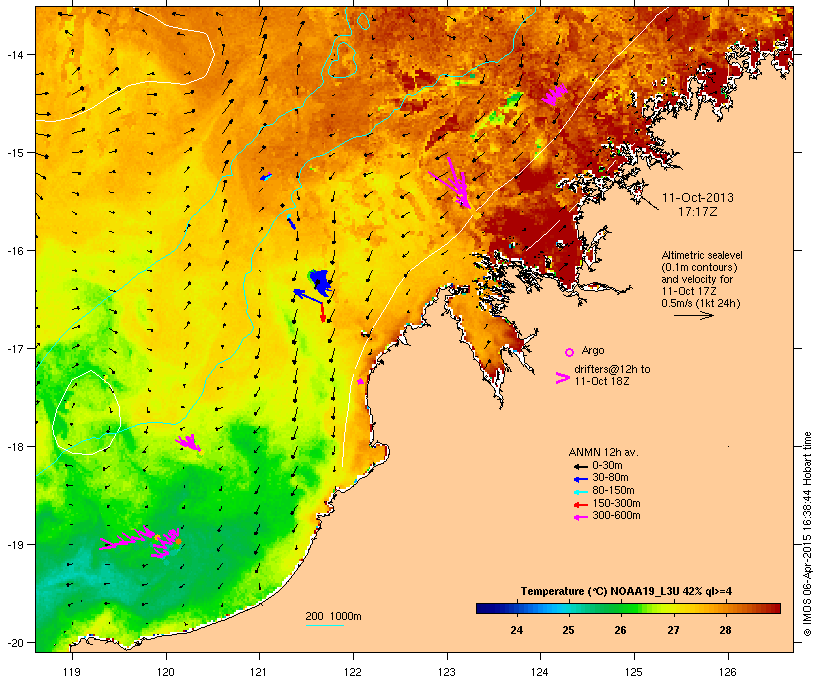820x680 pixels.
Task: Click the 'Argo' legend label
Action: pyautogui.click(x=593, y=350)
